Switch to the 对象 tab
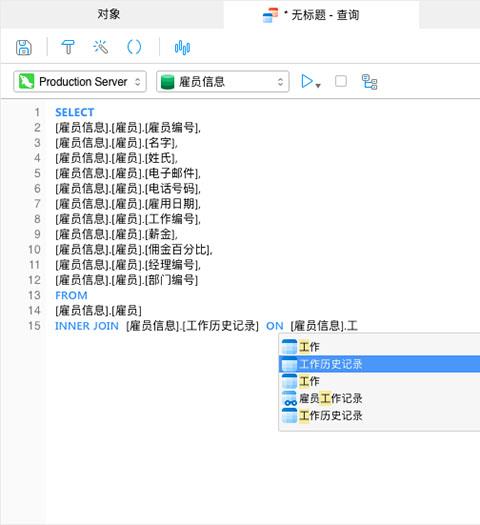480x525 pixels. tap(109, 14)
